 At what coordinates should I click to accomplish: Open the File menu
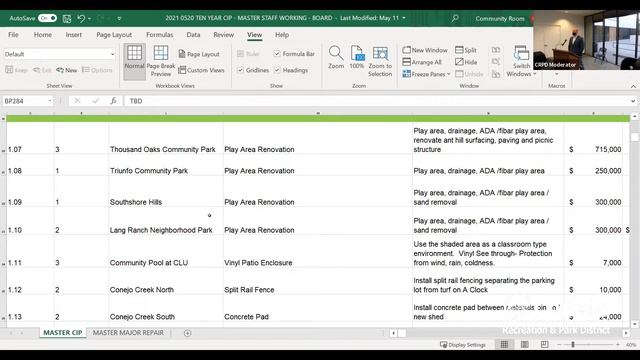13,35
